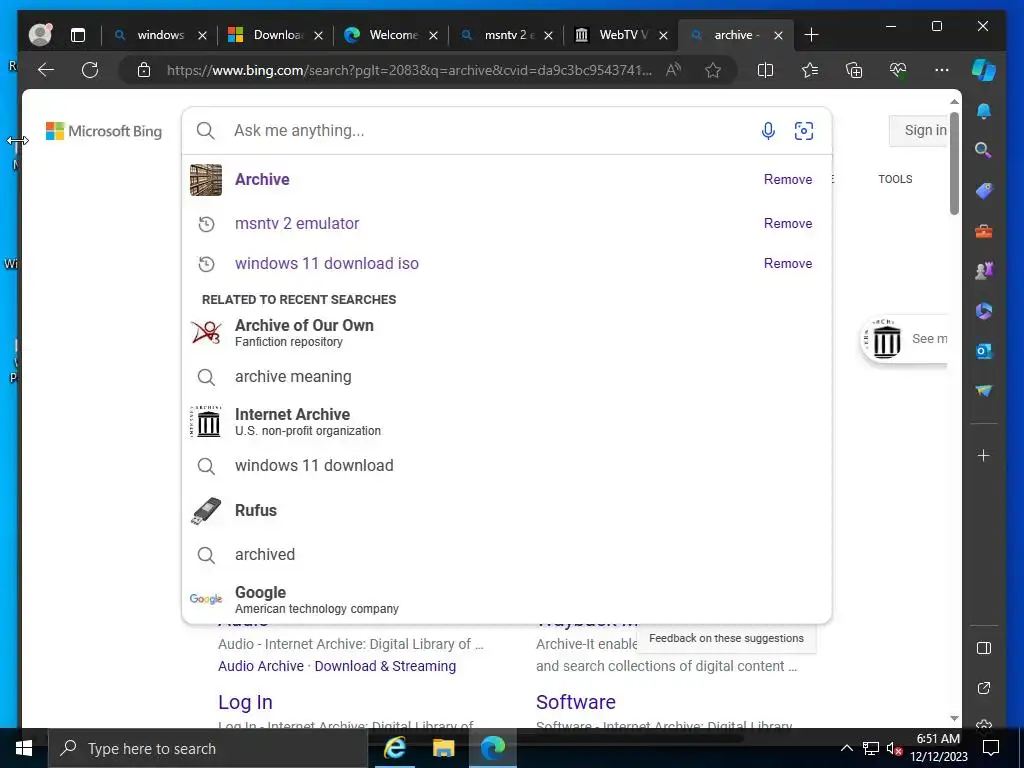Choose archive meaning suggestion
The image size is (1024, 768).
(x=506, y=377)
